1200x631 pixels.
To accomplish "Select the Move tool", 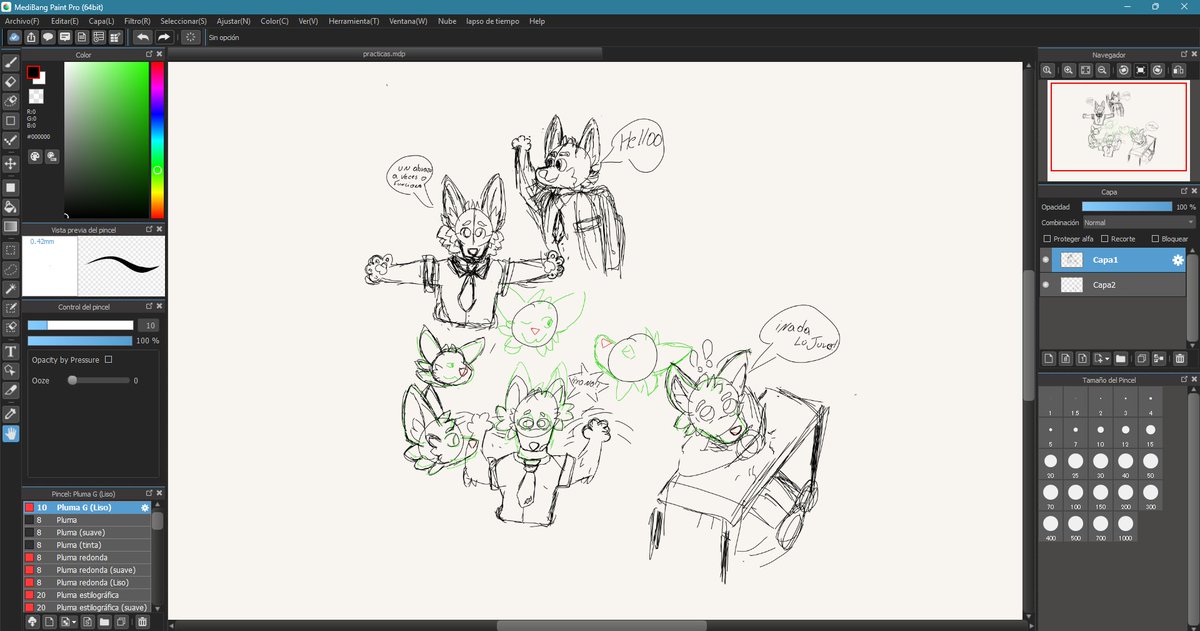I will (11, 163).
